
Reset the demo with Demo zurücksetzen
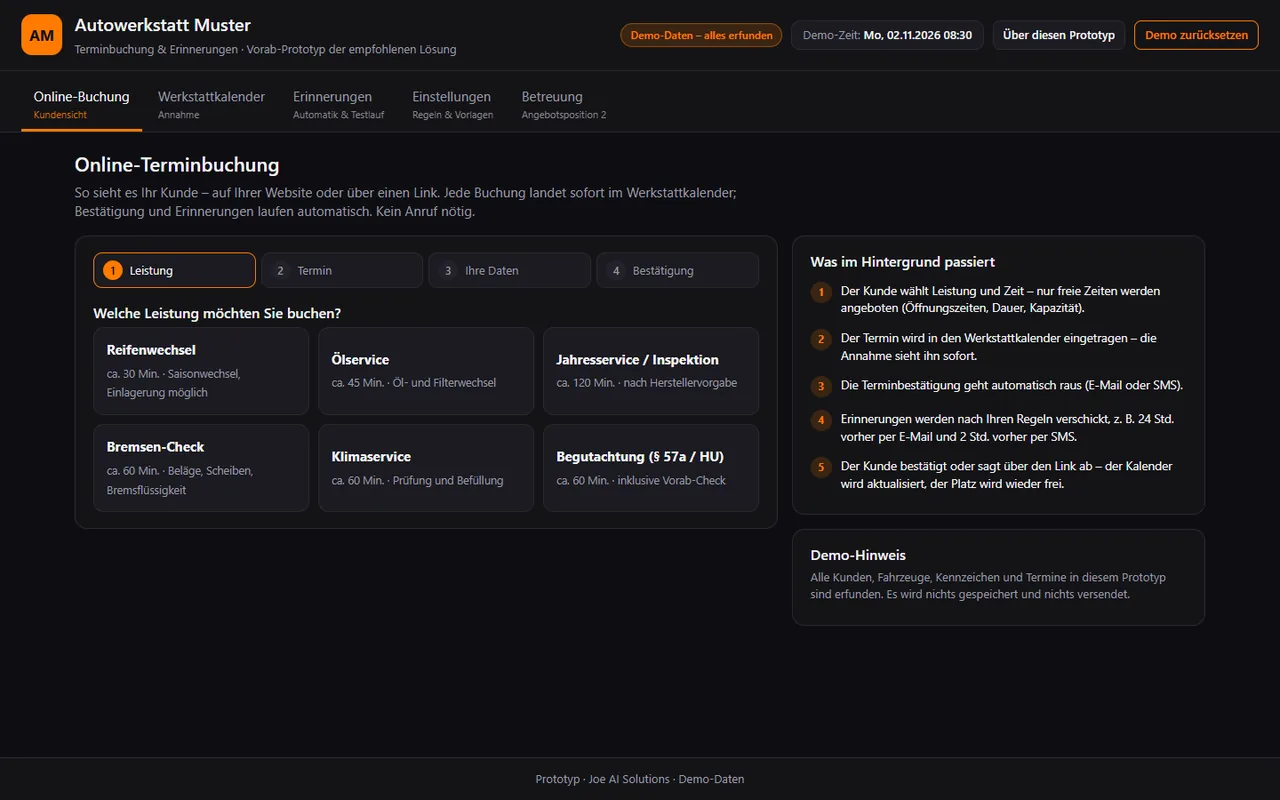point(1196,35)
